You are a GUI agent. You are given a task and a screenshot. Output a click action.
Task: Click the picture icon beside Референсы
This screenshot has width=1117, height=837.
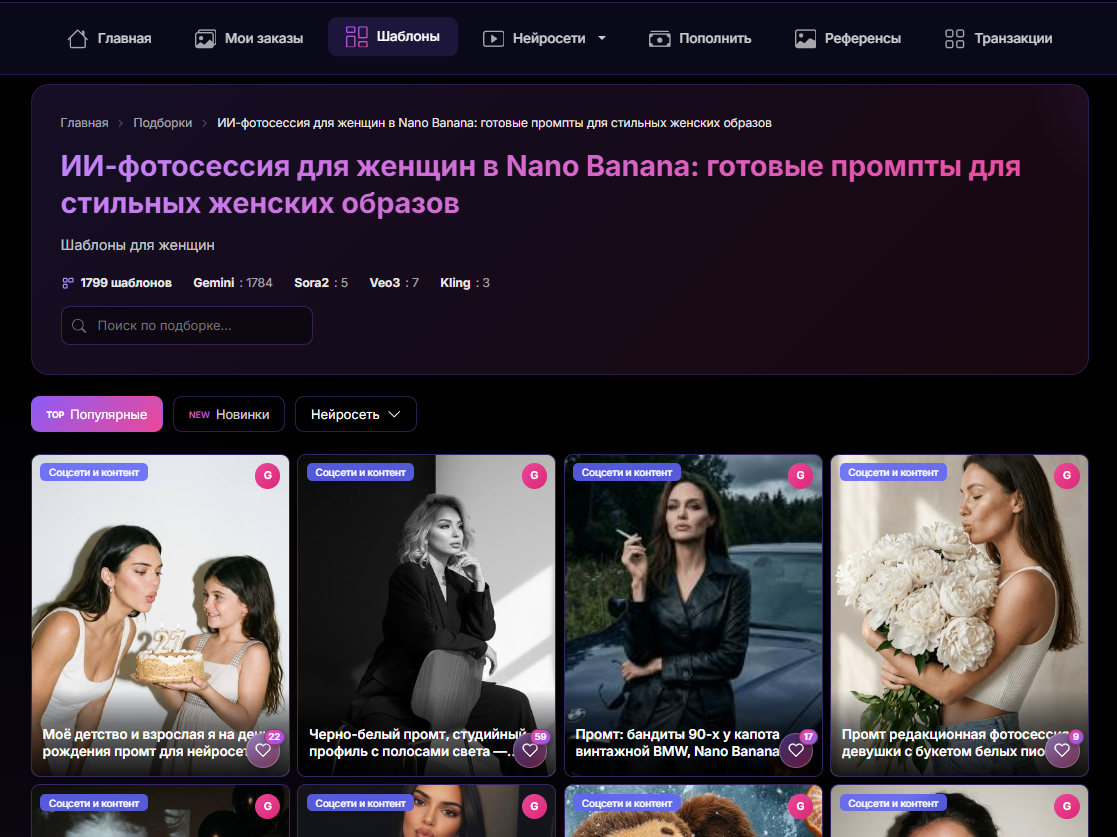coord(805,38)
